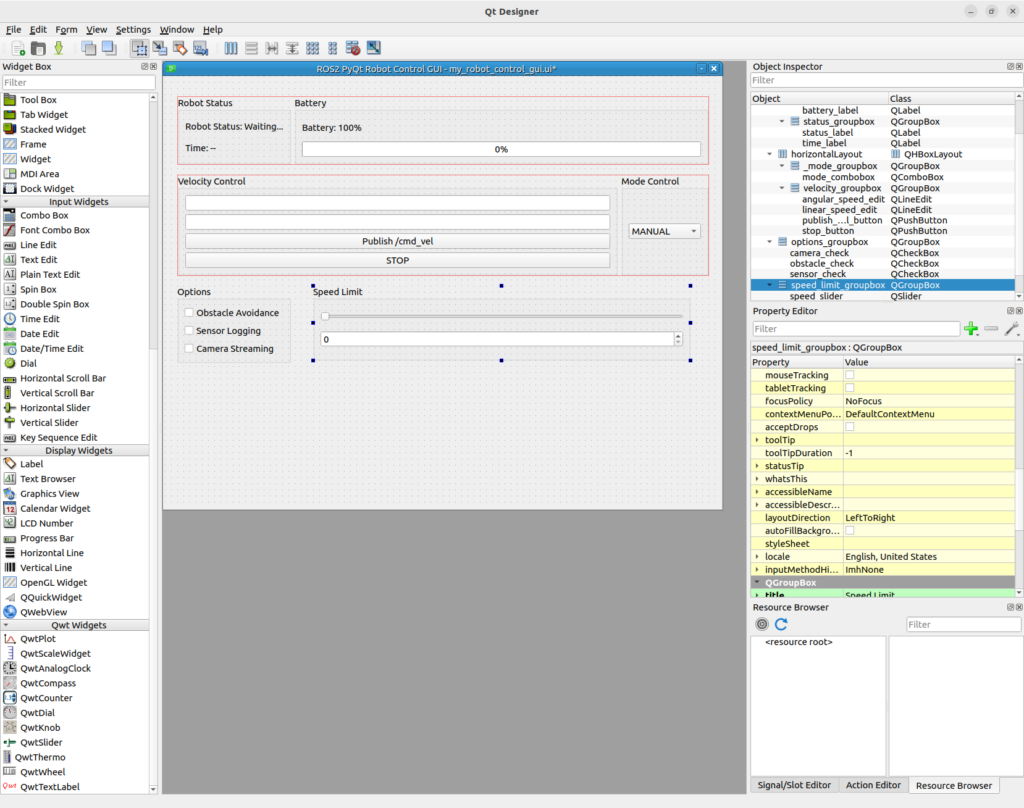The width and height of the screenshot is (1024, 808).
Task: Collapse the options_groupbox tree node
Action: point(770,242)
